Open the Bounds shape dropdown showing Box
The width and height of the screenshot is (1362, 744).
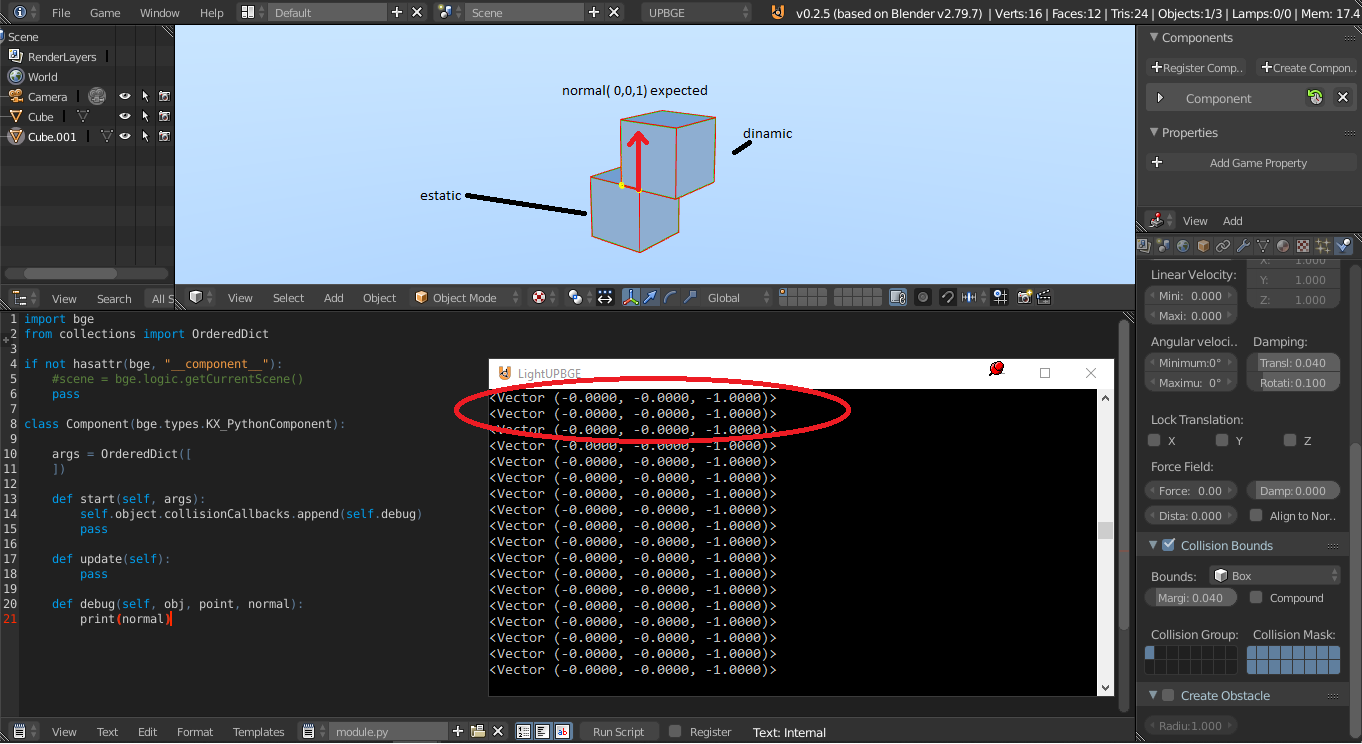(x=1274, y=574)
